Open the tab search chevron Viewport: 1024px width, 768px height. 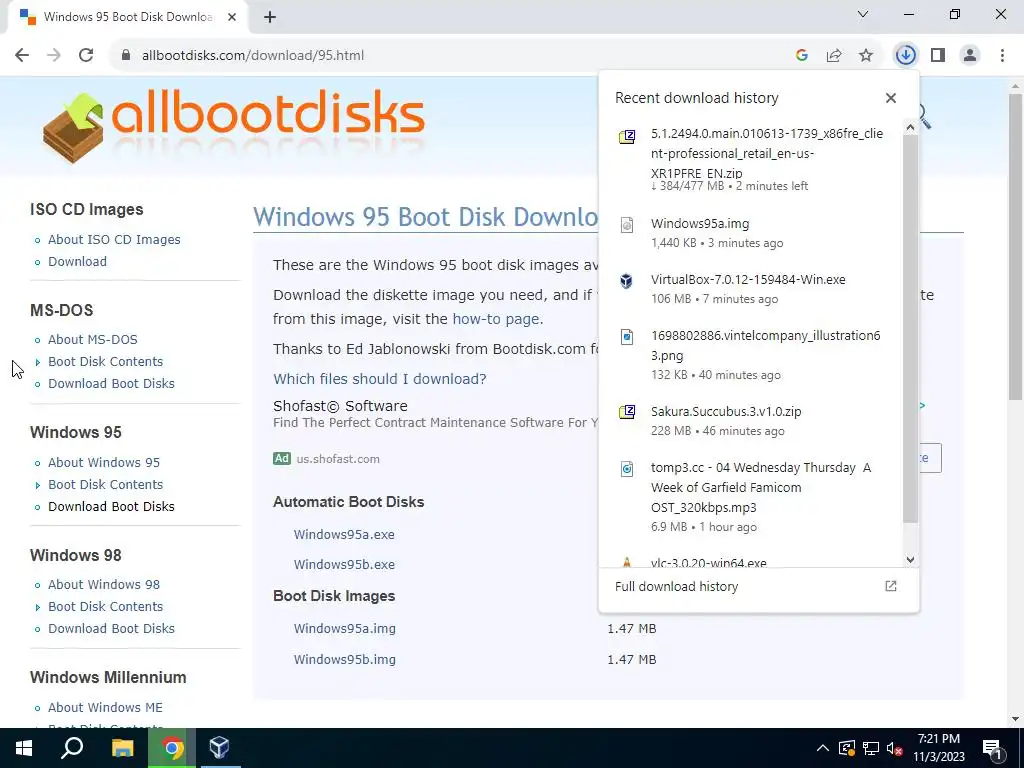click(863, 14)
